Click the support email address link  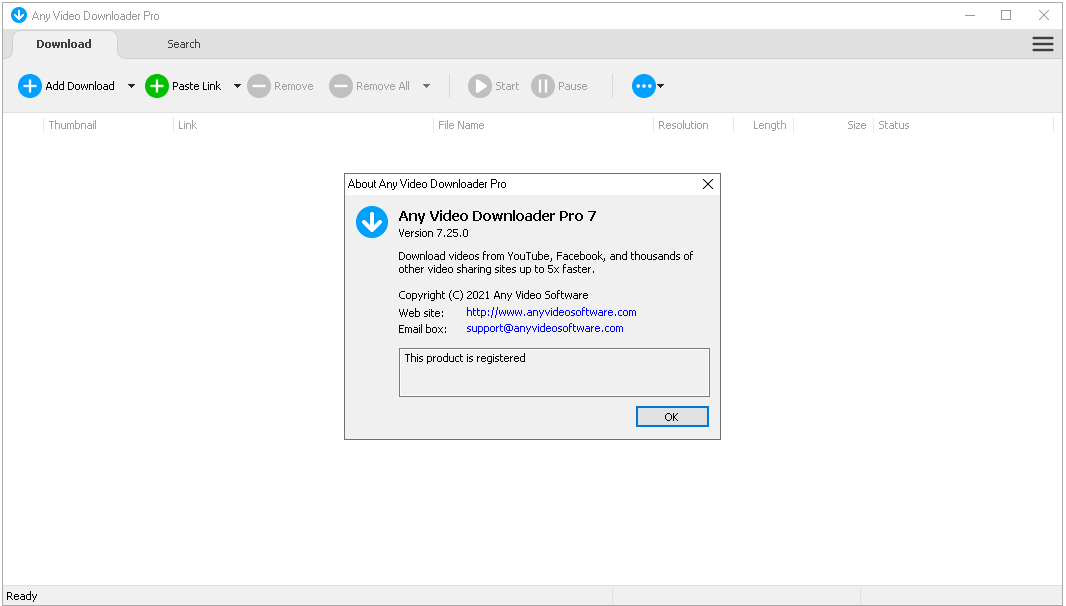tap(545, 329)
